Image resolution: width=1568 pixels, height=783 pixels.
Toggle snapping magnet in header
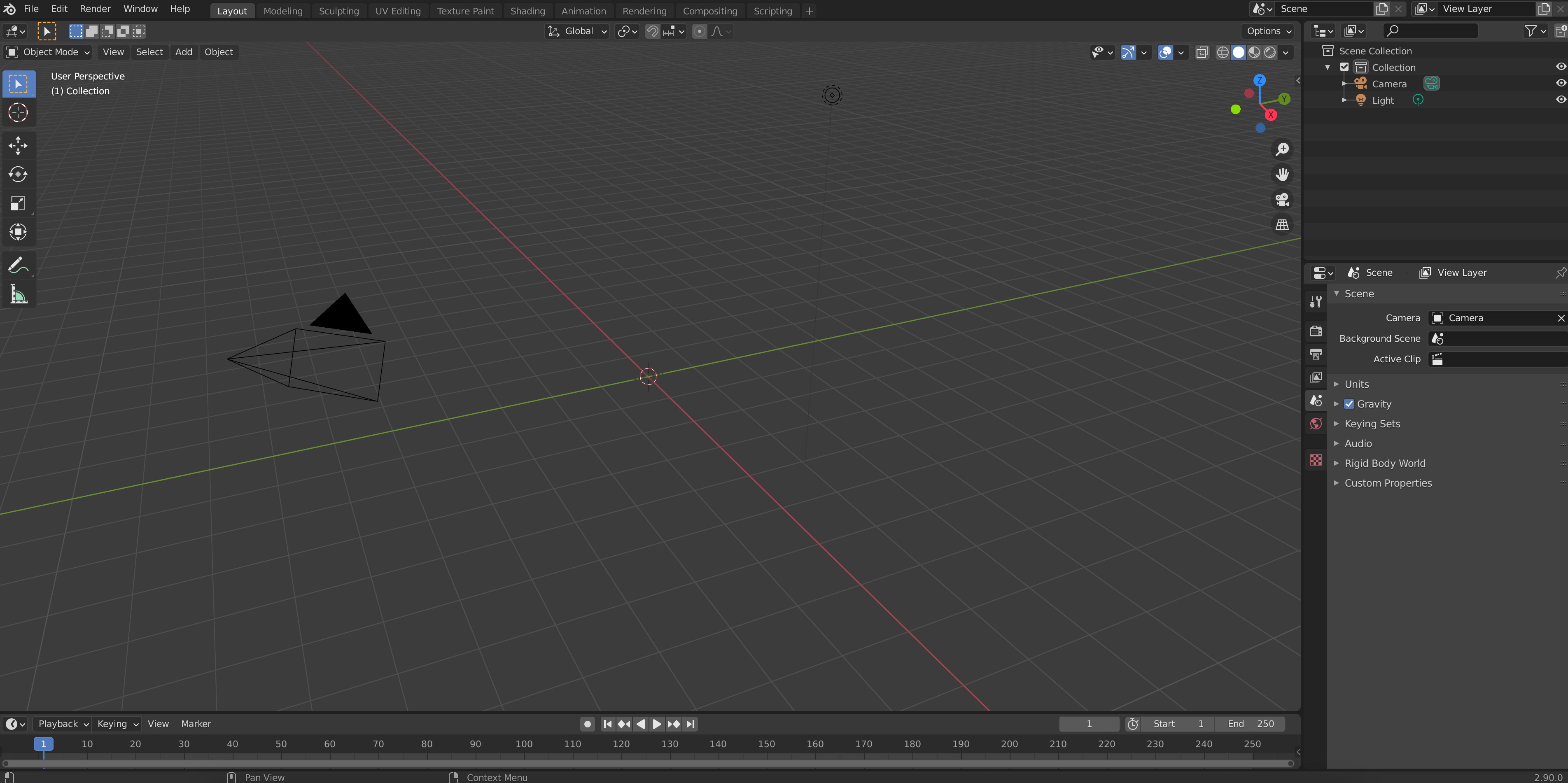(x=653, y=31)
